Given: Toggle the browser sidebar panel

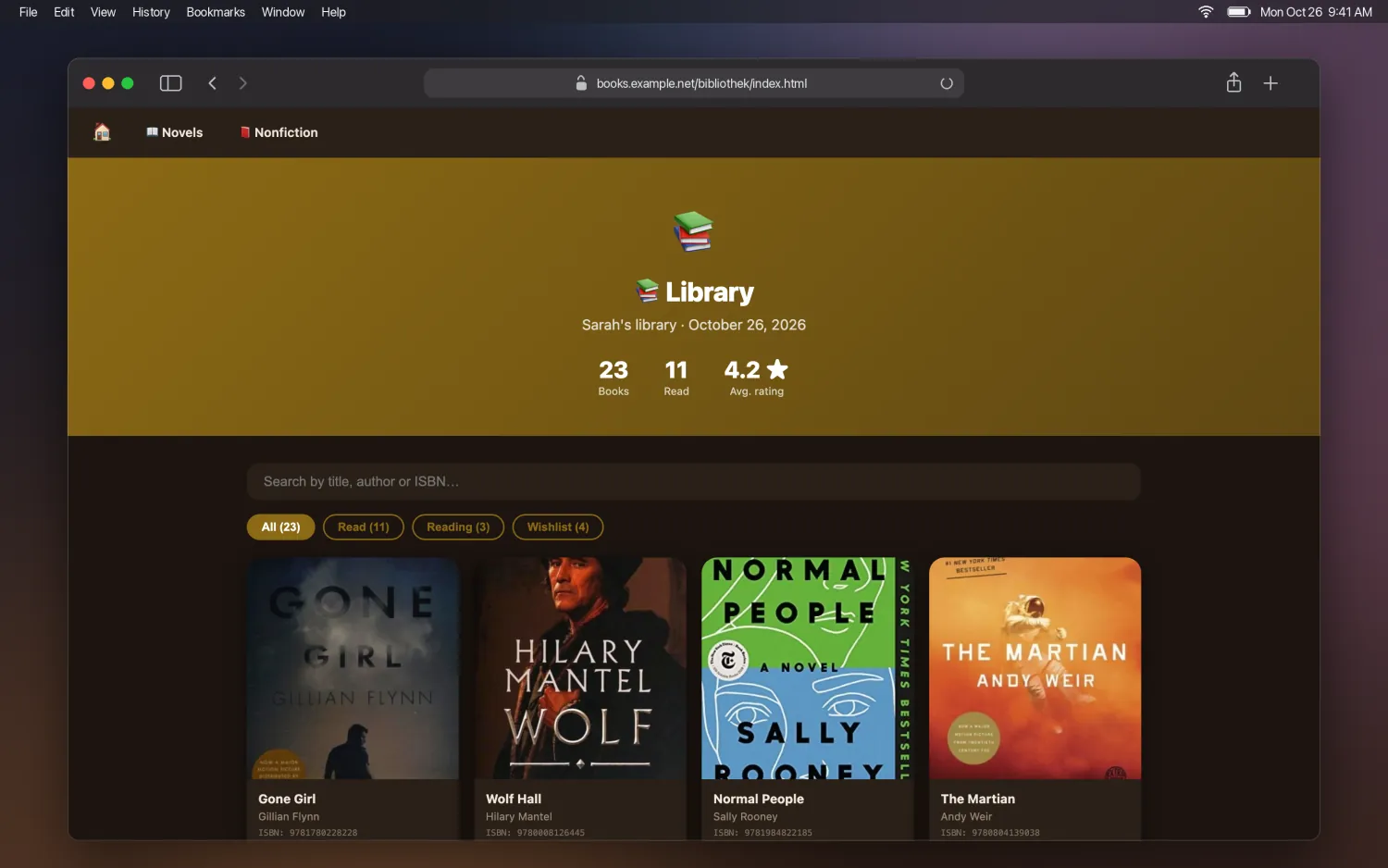Looking at the screenshot, I should (x=170, y=83).
